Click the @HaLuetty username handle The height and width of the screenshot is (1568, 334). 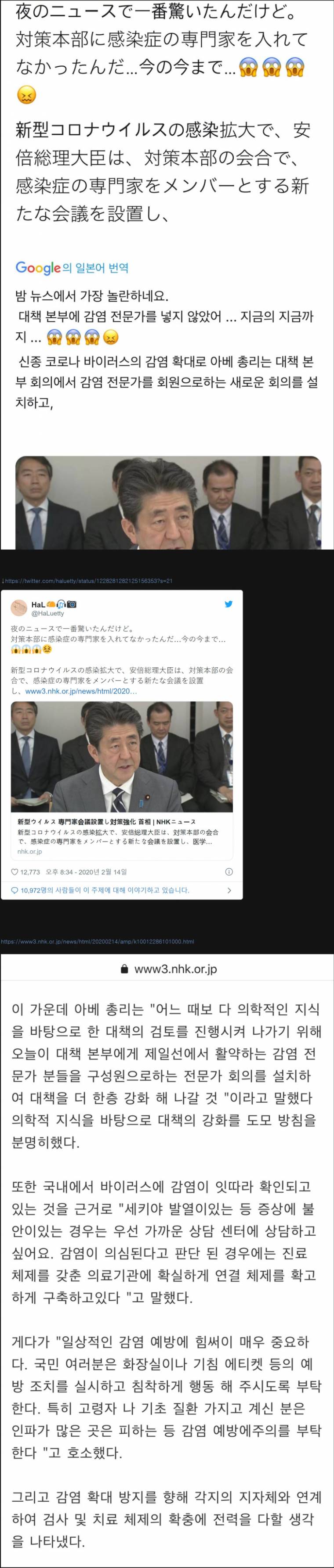(x=47, y=613)
